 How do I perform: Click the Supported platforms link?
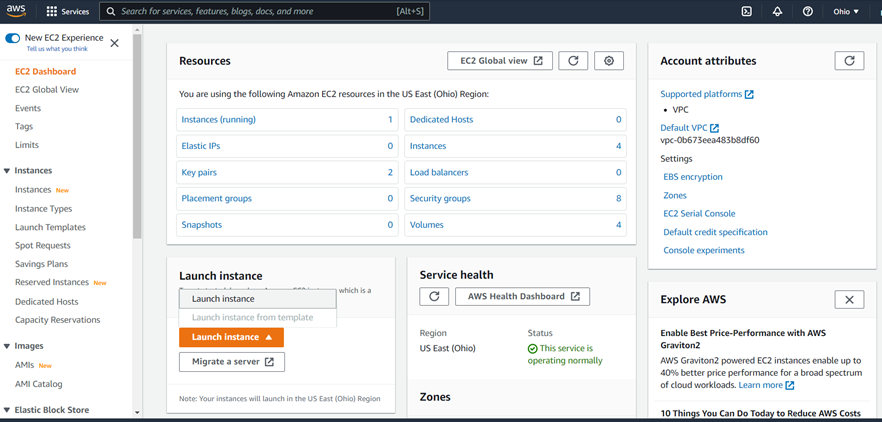(x=701, y=94)
